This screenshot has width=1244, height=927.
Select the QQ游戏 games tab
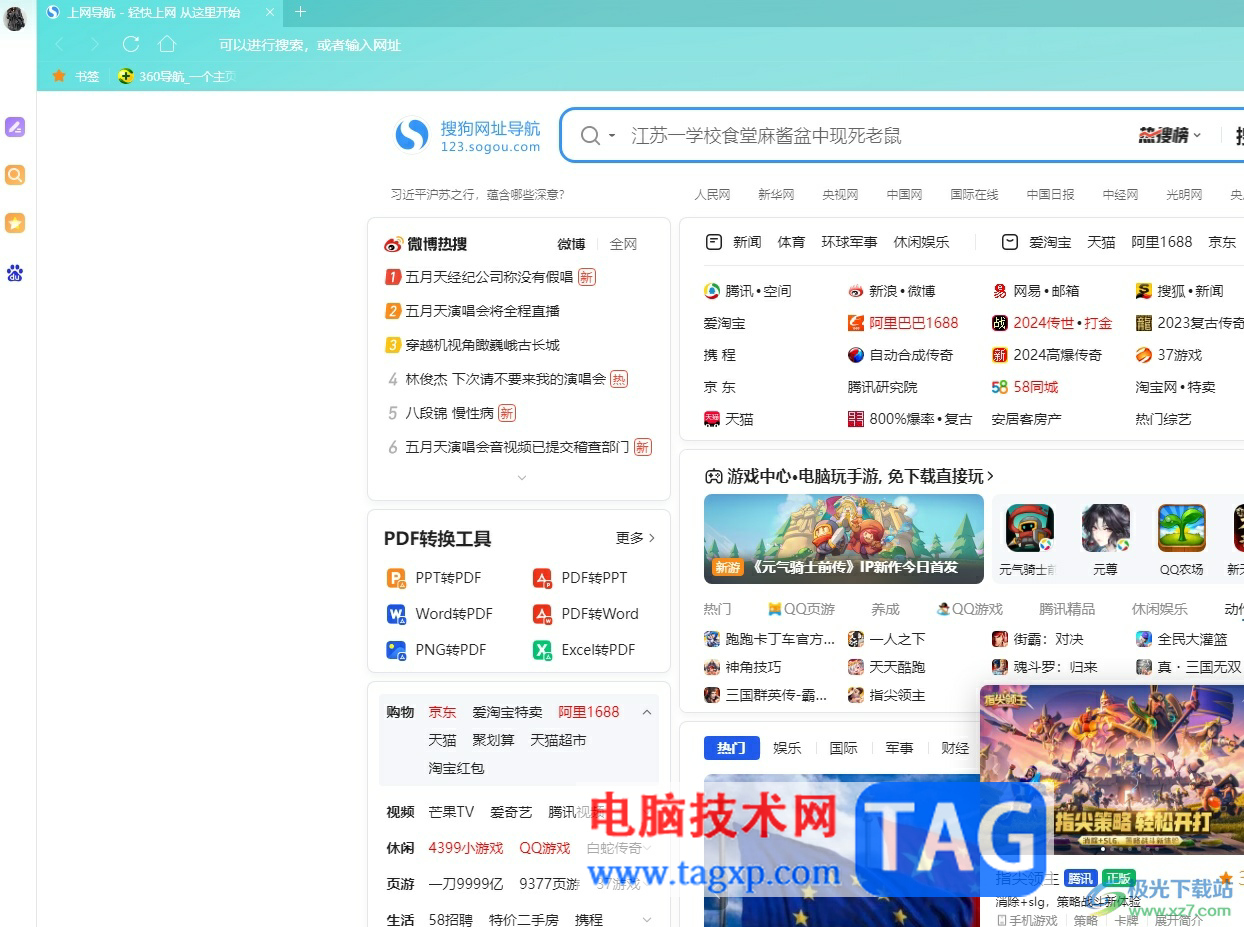[x=970, y=609]
